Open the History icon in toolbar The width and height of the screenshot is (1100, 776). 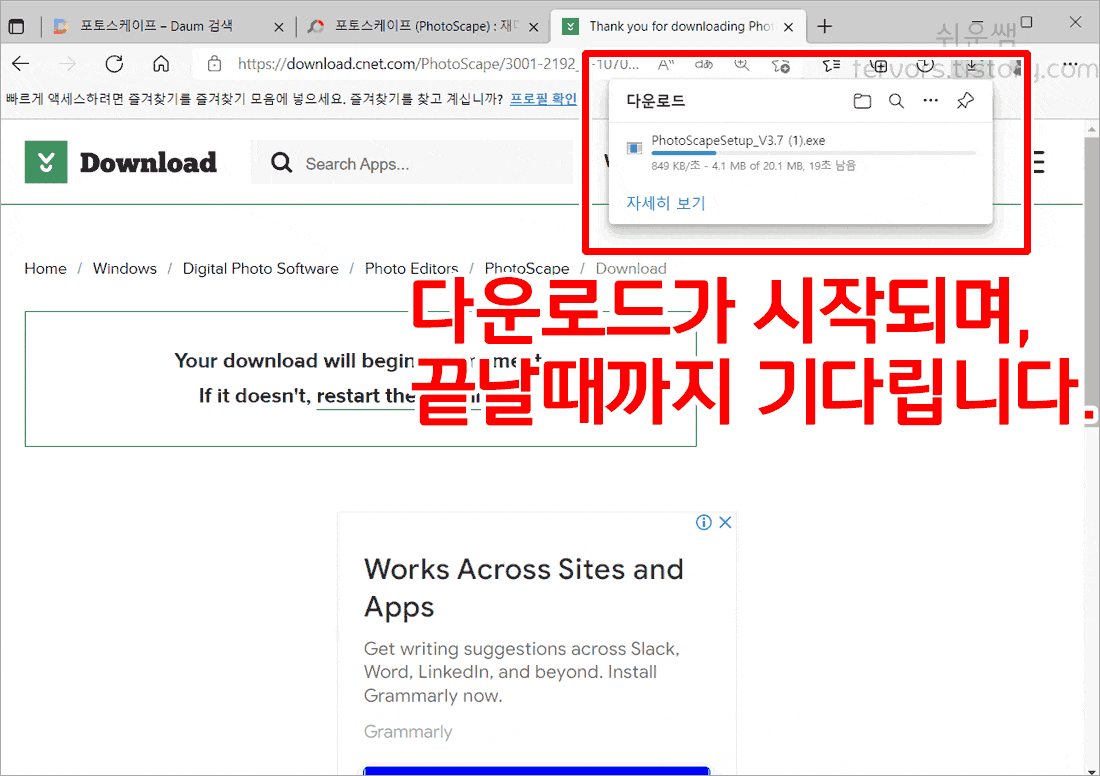pyautogui.click(x=925, y=65)
